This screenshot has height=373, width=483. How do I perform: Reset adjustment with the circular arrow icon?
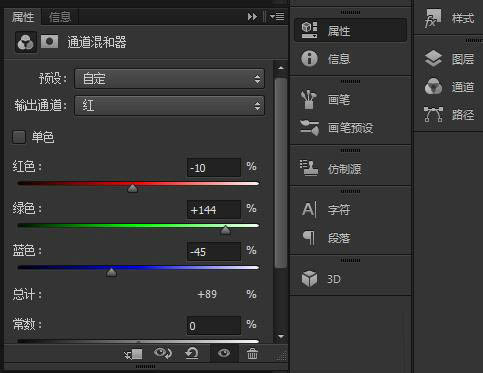tap(192, 353)
